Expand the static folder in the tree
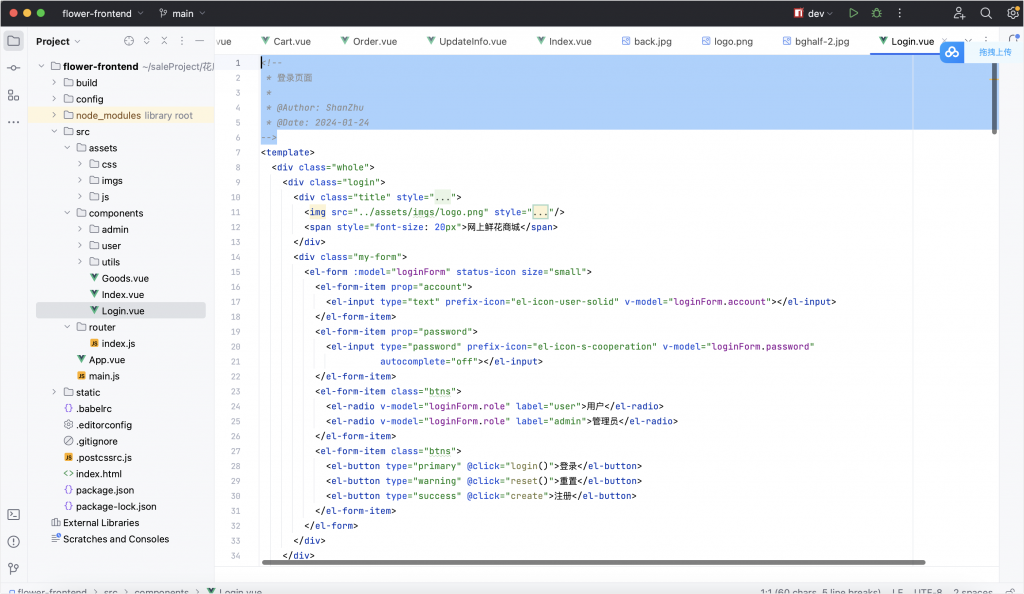 coord(54,393)
